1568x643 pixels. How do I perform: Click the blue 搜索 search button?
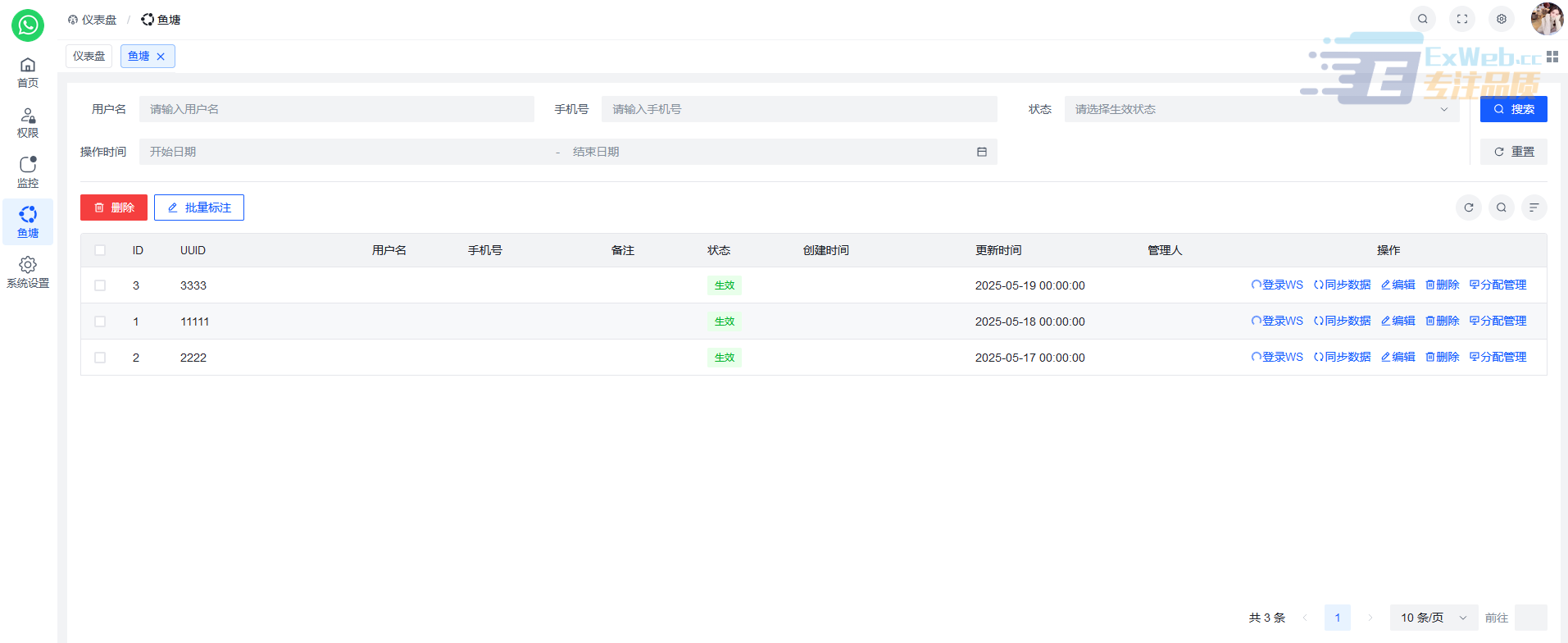pyautogui.click(x=1513, y=109)
